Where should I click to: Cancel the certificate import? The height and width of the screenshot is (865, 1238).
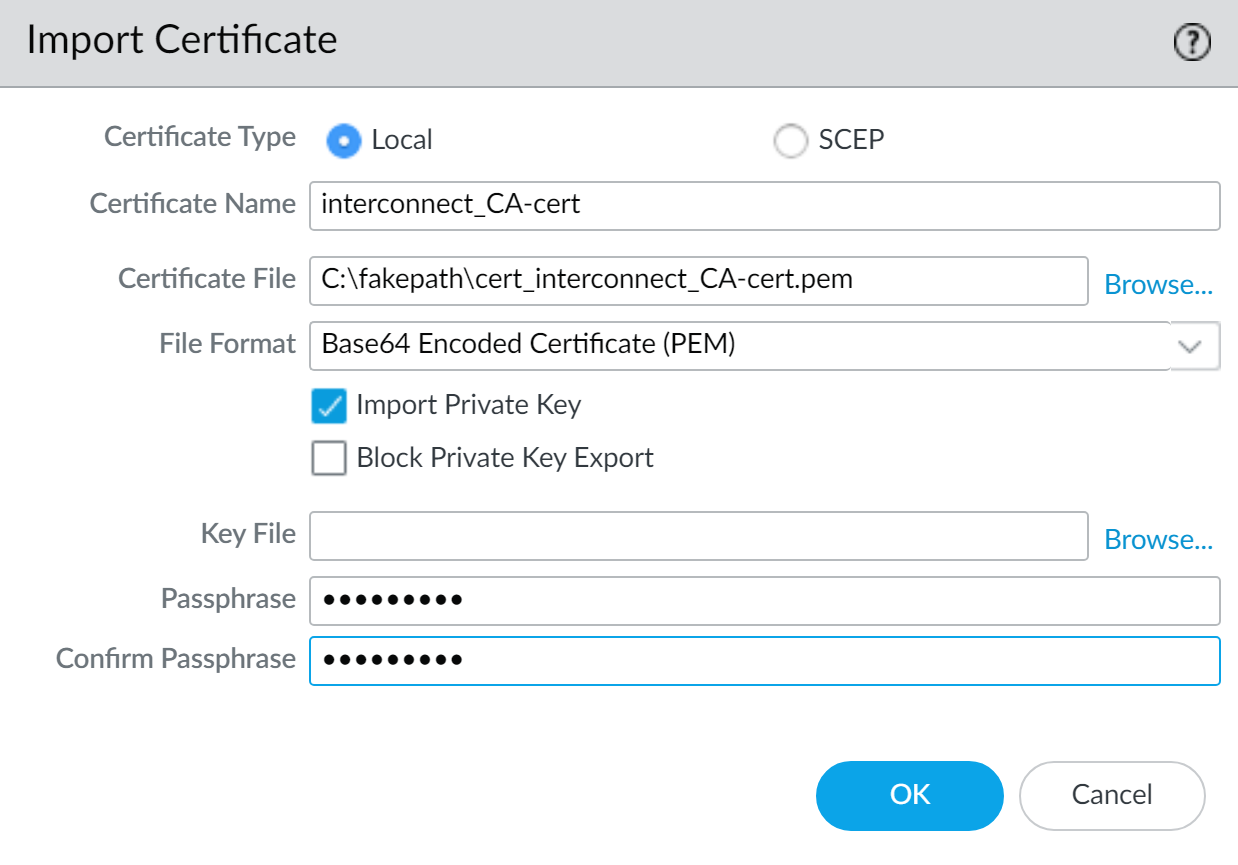1111,795
